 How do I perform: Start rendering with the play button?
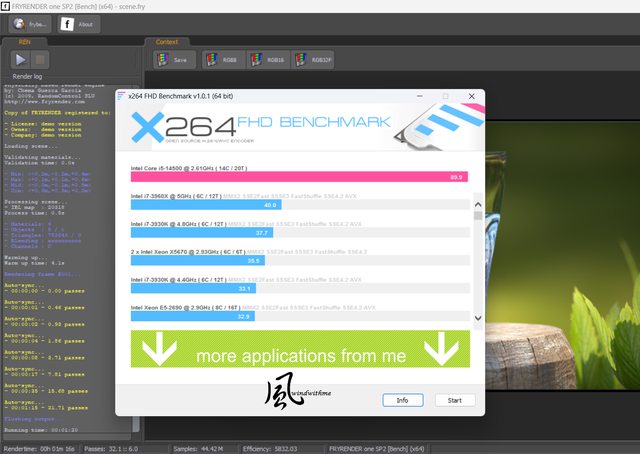point(20,61)
